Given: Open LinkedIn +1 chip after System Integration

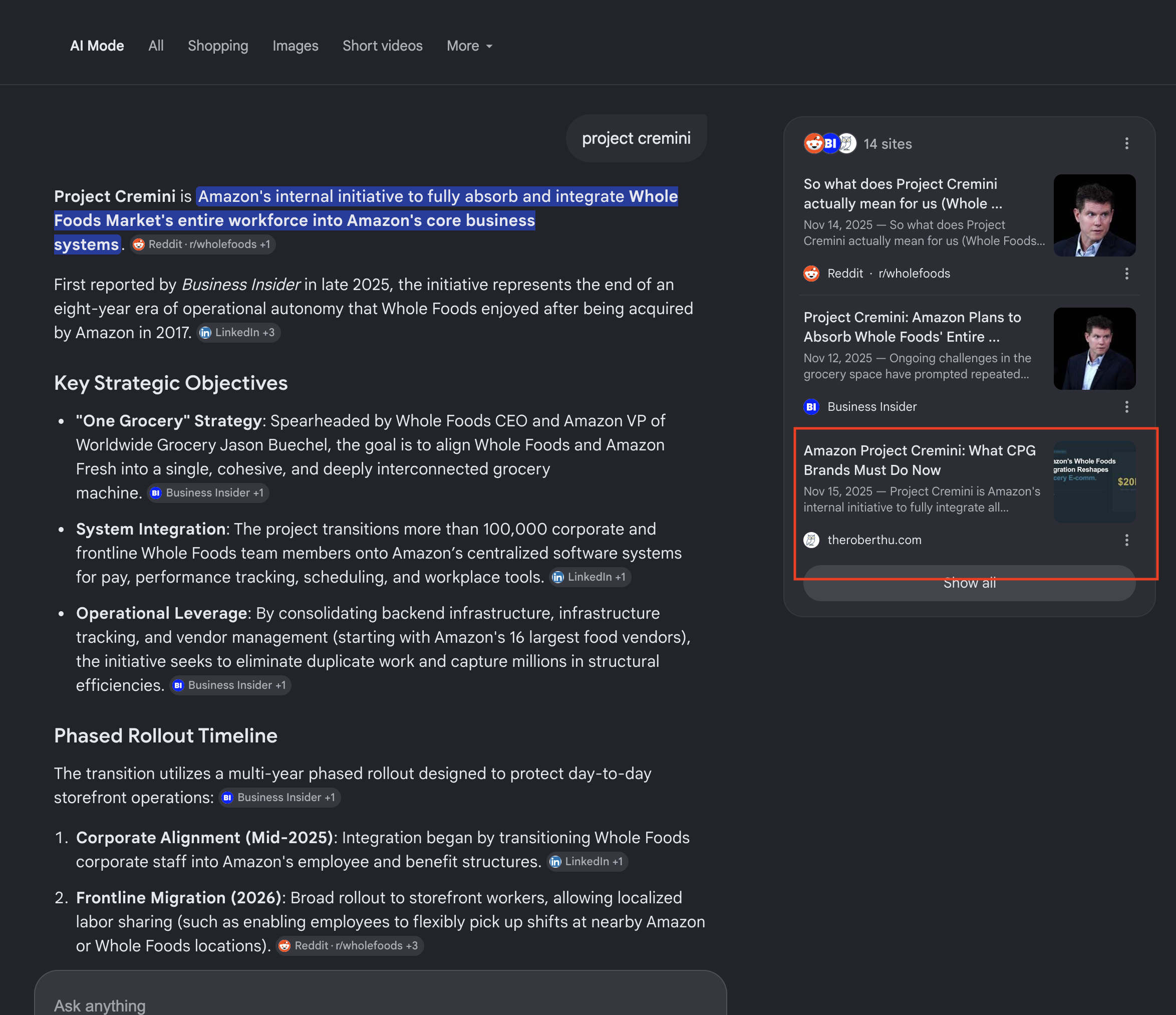Looking at the screenshot, I should 590,577.
